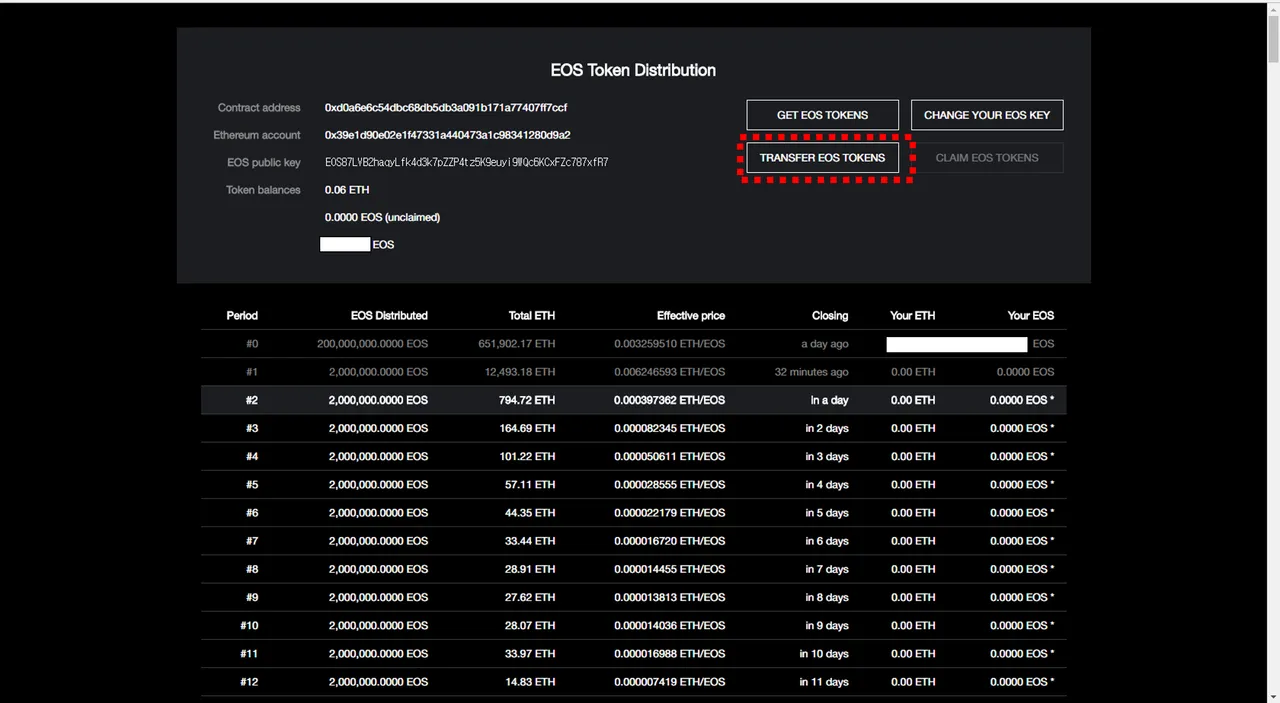Click the GET EOS TOKENS button
Screen dimensions: 1280x703
[x=822, y=115]
